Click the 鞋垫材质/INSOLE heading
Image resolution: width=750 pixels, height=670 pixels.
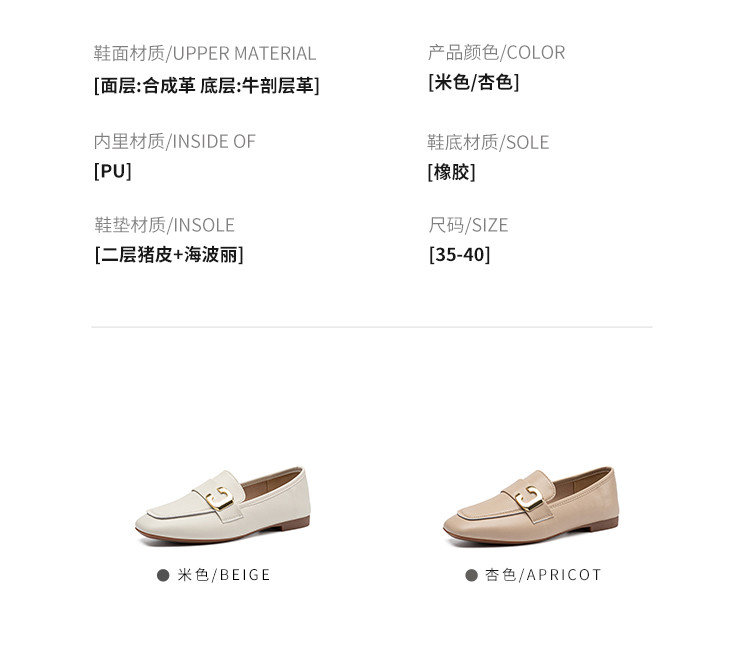coord(164,225)
